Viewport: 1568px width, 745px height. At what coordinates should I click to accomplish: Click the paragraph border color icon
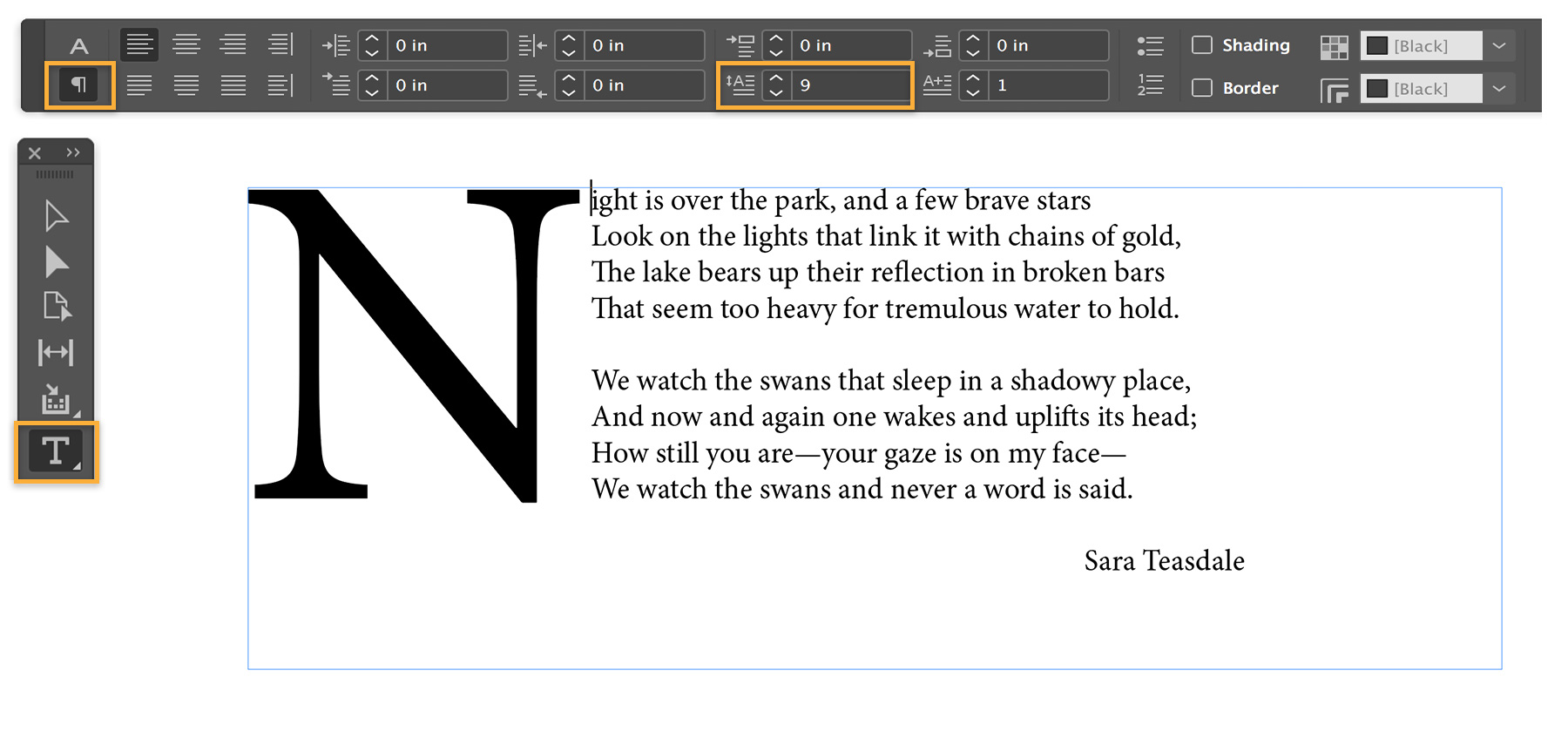click(x=1335, y=90)
